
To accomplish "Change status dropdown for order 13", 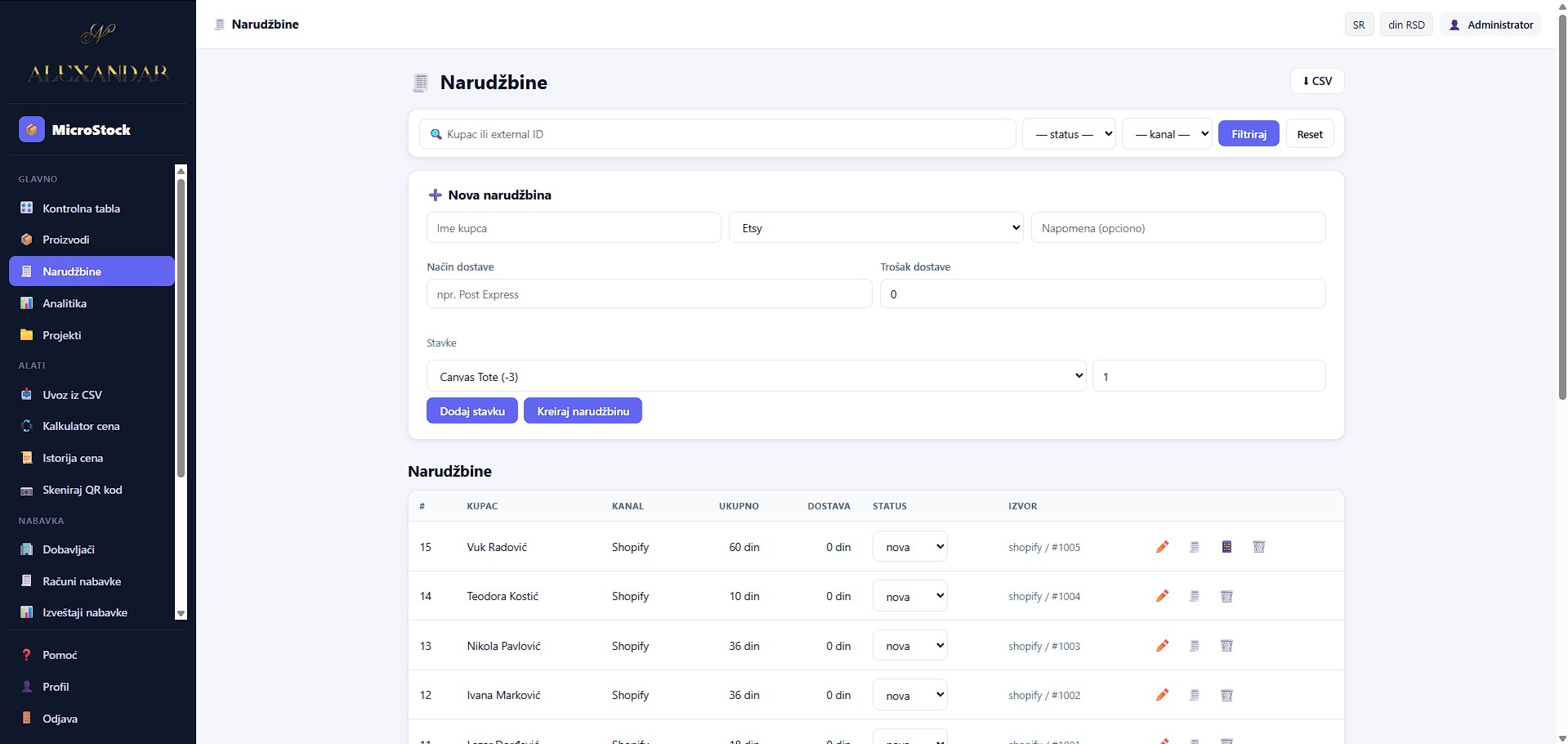I will pyautogui.click(x=910, y=646).
